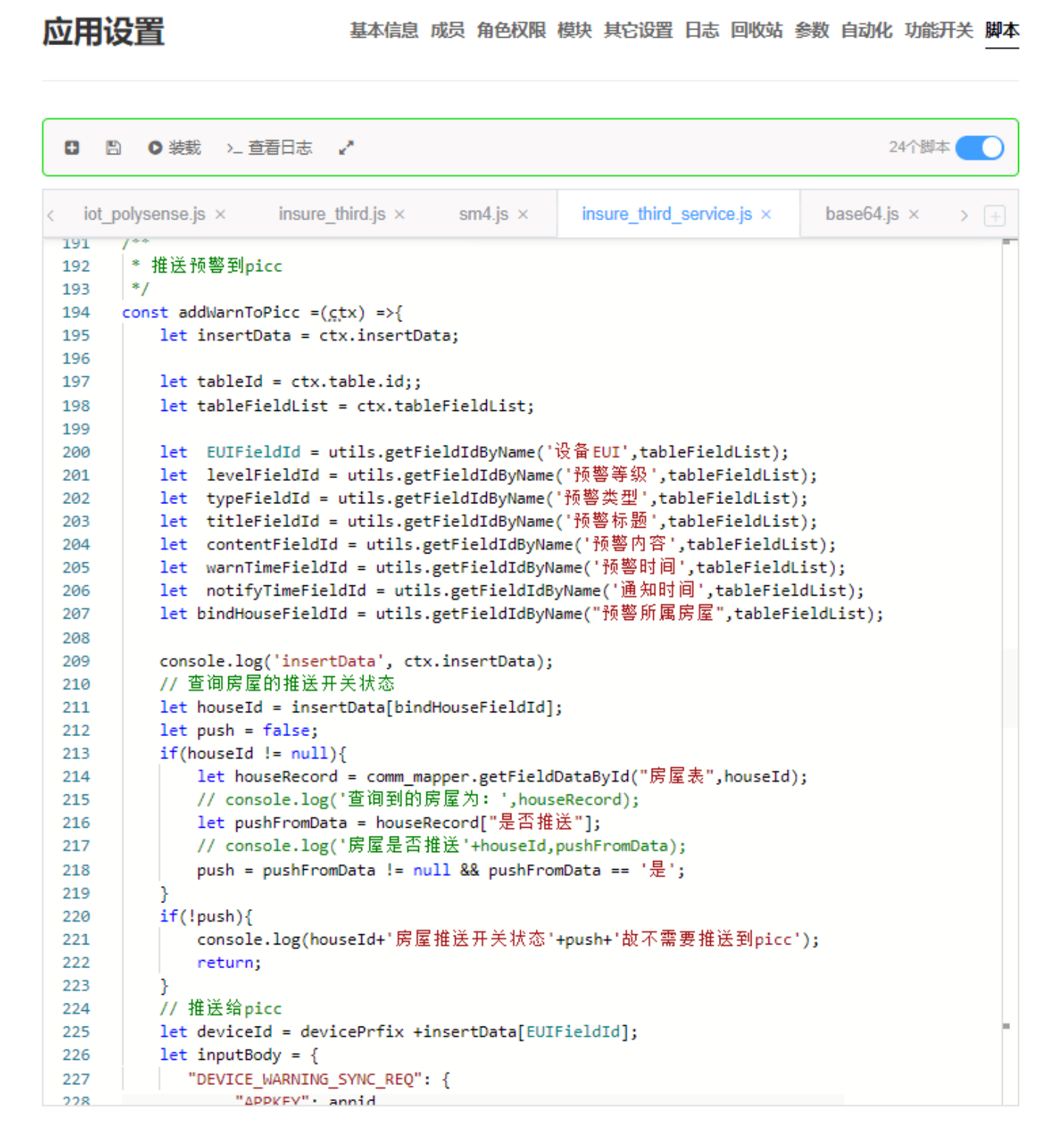Switch to sm4.js tab
This screenshot has height=1147, width=1064.
pos(483,214)
